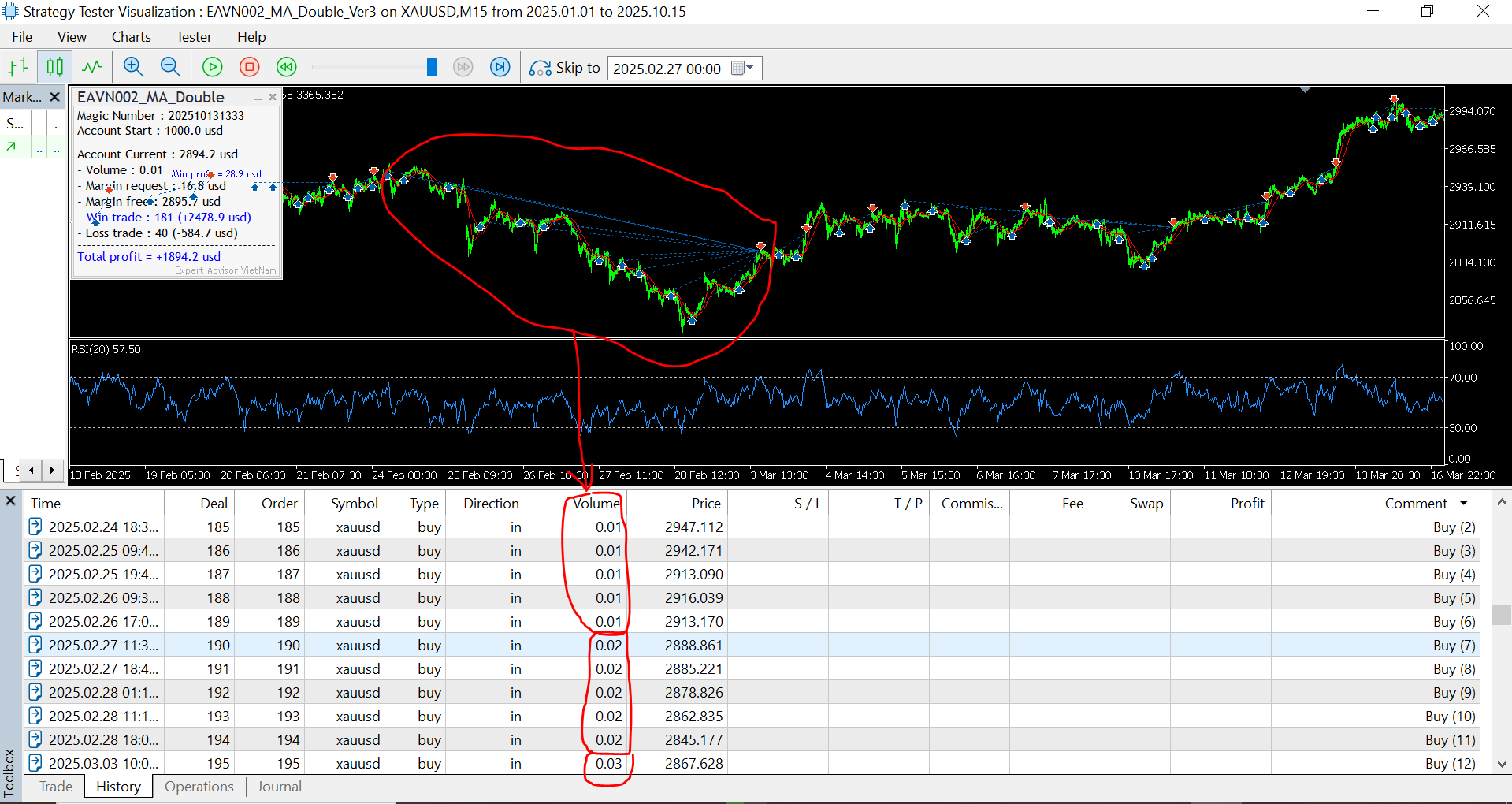
Task: Zoom out of the chart
Action: (170, 68)
